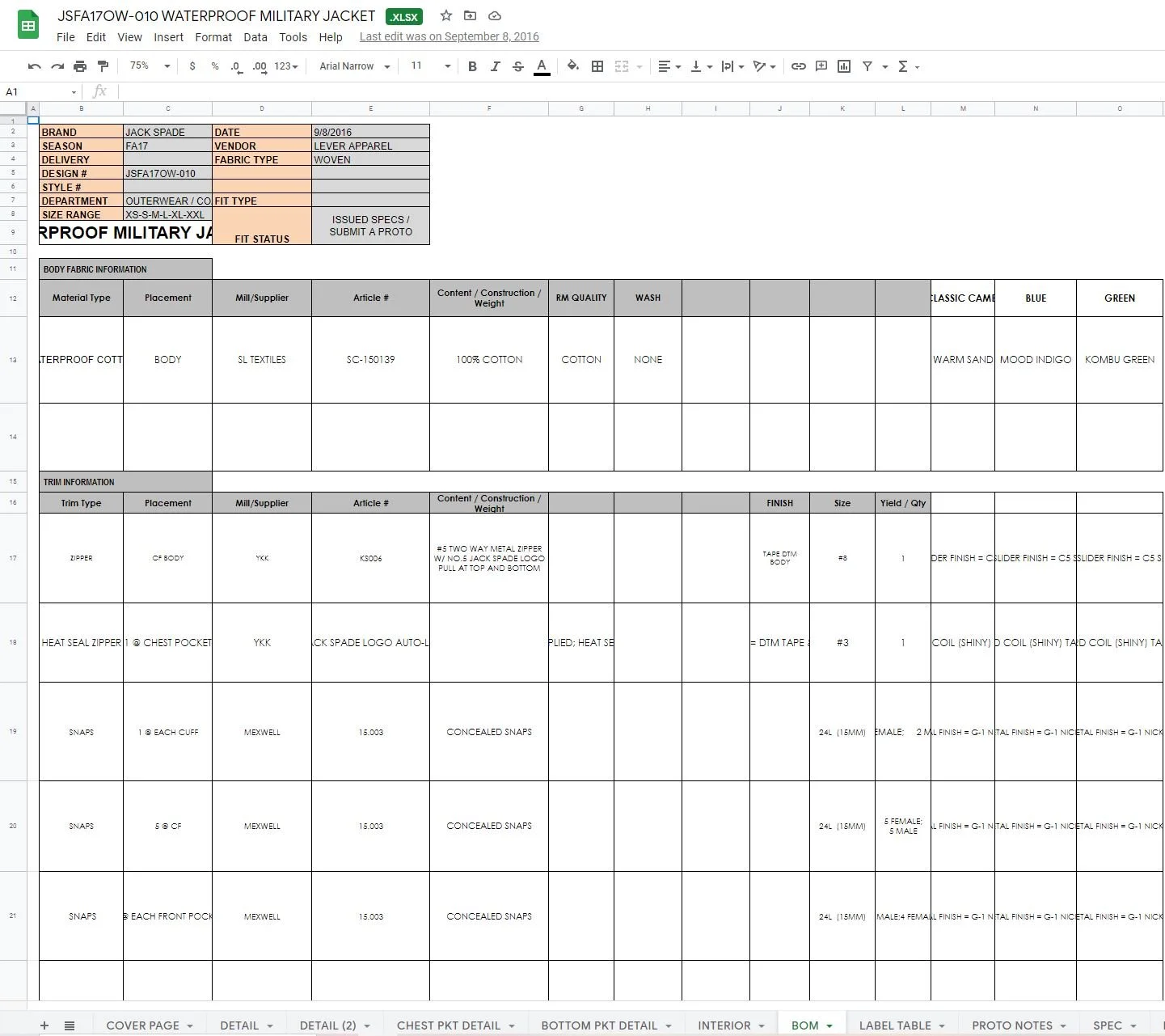The width and height of the screenshot is (1165, 1036).
Task: Click the document title JSFA17OW-010
Action: pos(216,16)
